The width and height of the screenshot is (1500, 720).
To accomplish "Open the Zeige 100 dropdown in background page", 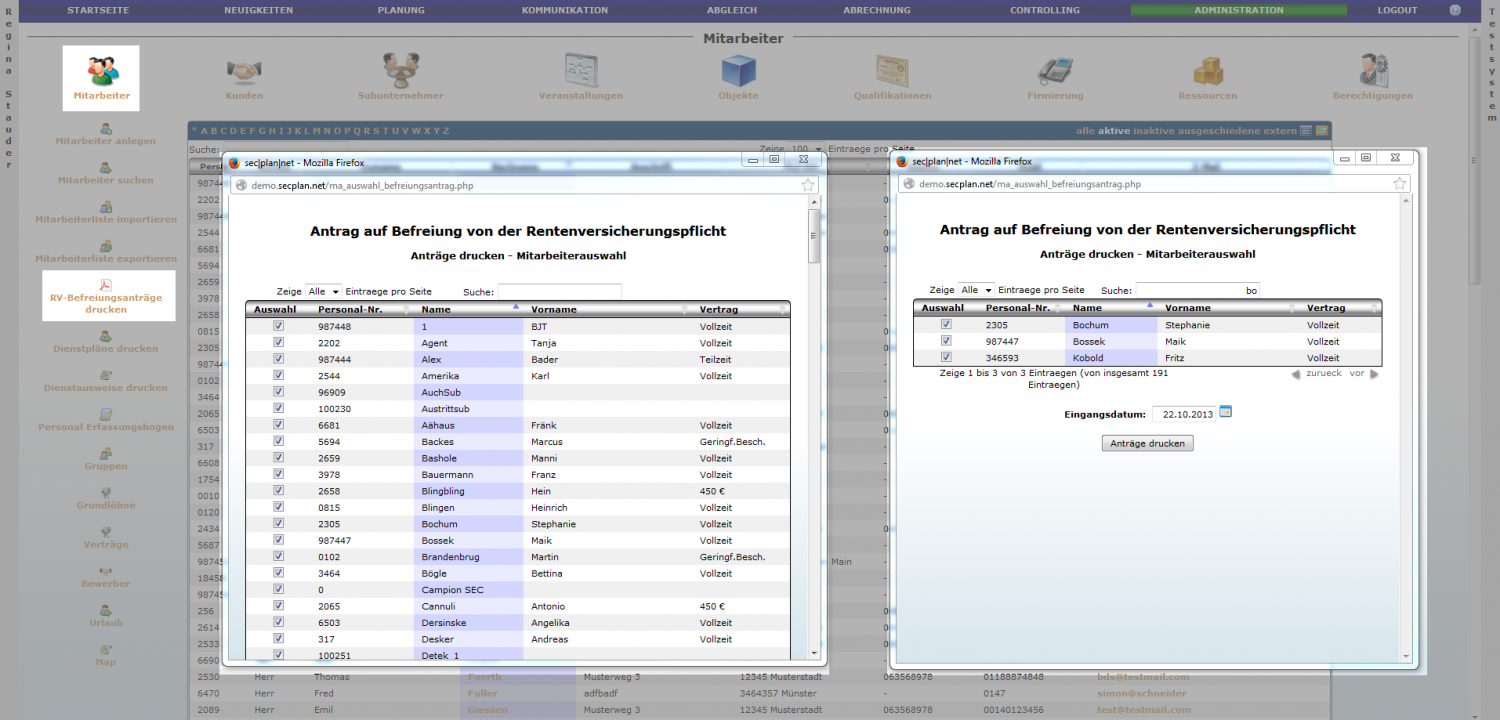I will point(807,148).
